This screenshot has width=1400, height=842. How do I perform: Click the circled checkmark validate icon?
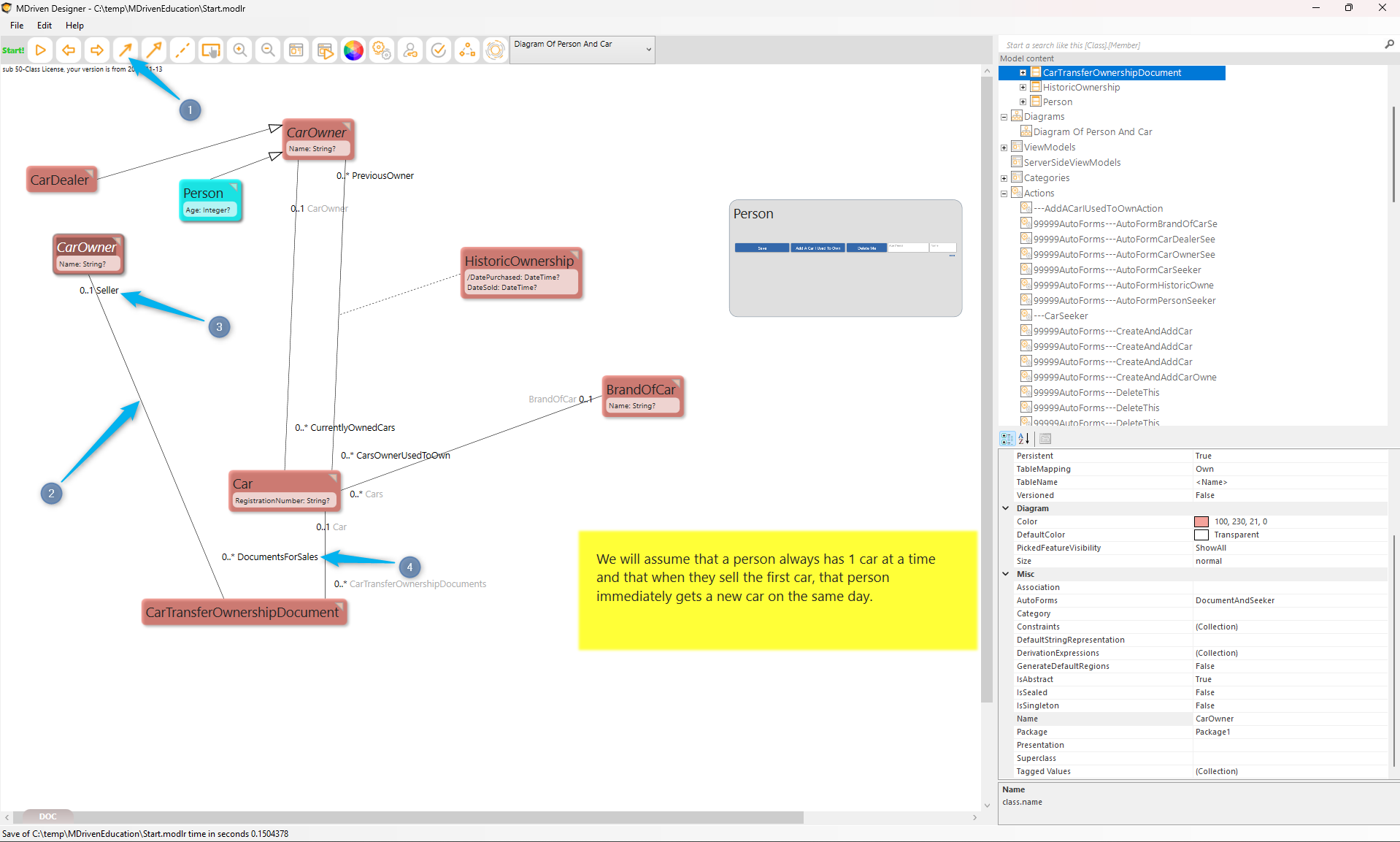[x=439, y=50]
